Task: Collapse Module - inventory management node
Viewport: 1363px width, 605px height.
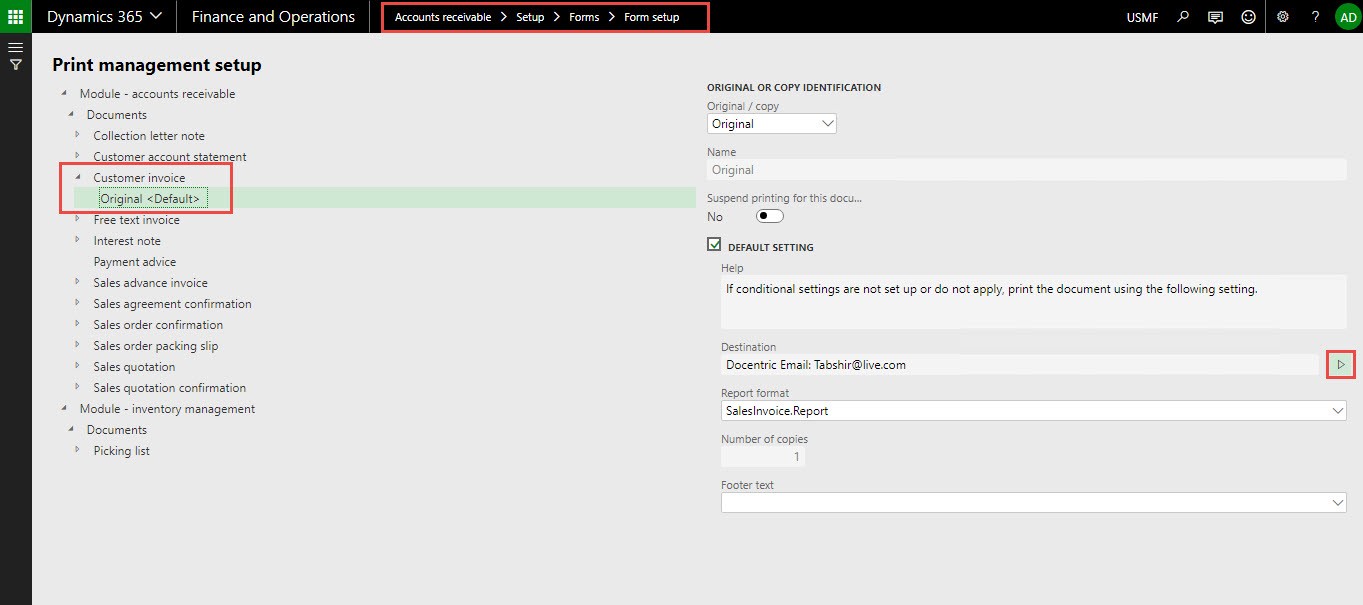Action: (65, 409)
